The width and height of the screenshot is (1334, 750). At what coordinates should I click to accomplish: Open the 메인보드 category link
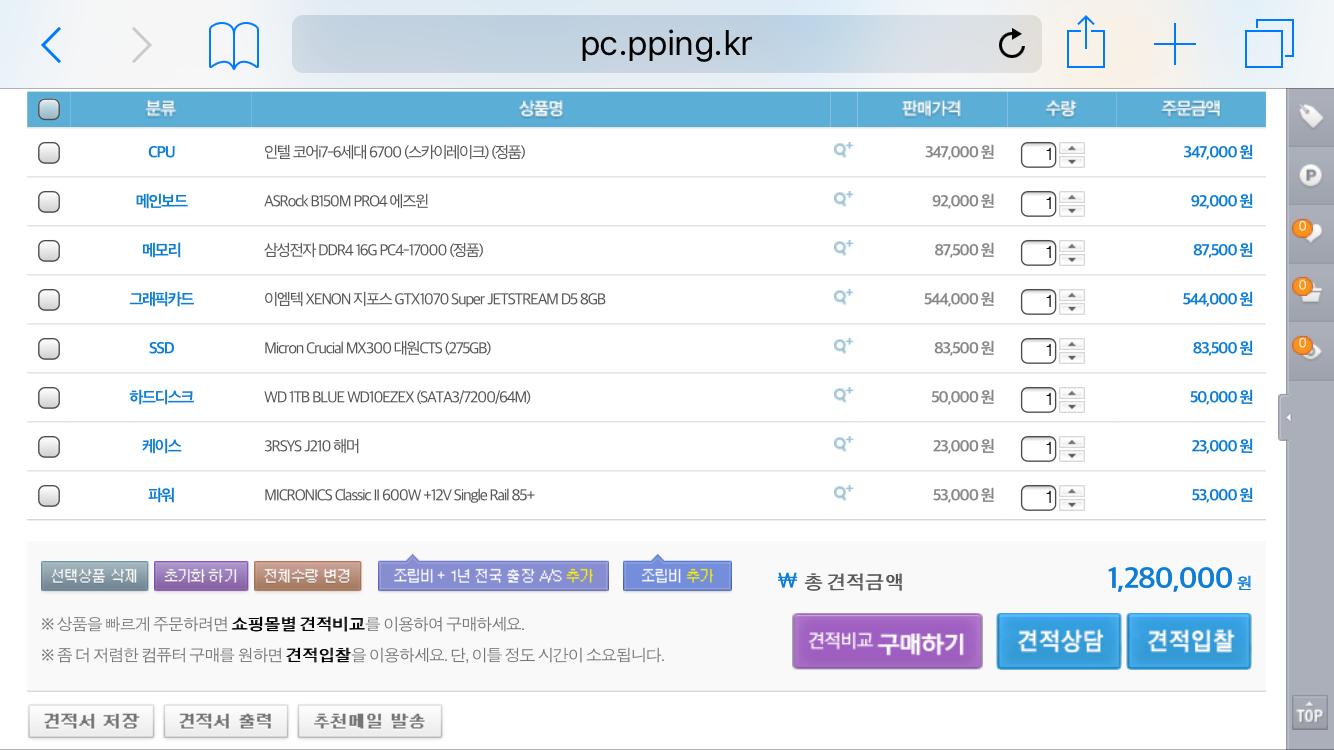[161, 201]
